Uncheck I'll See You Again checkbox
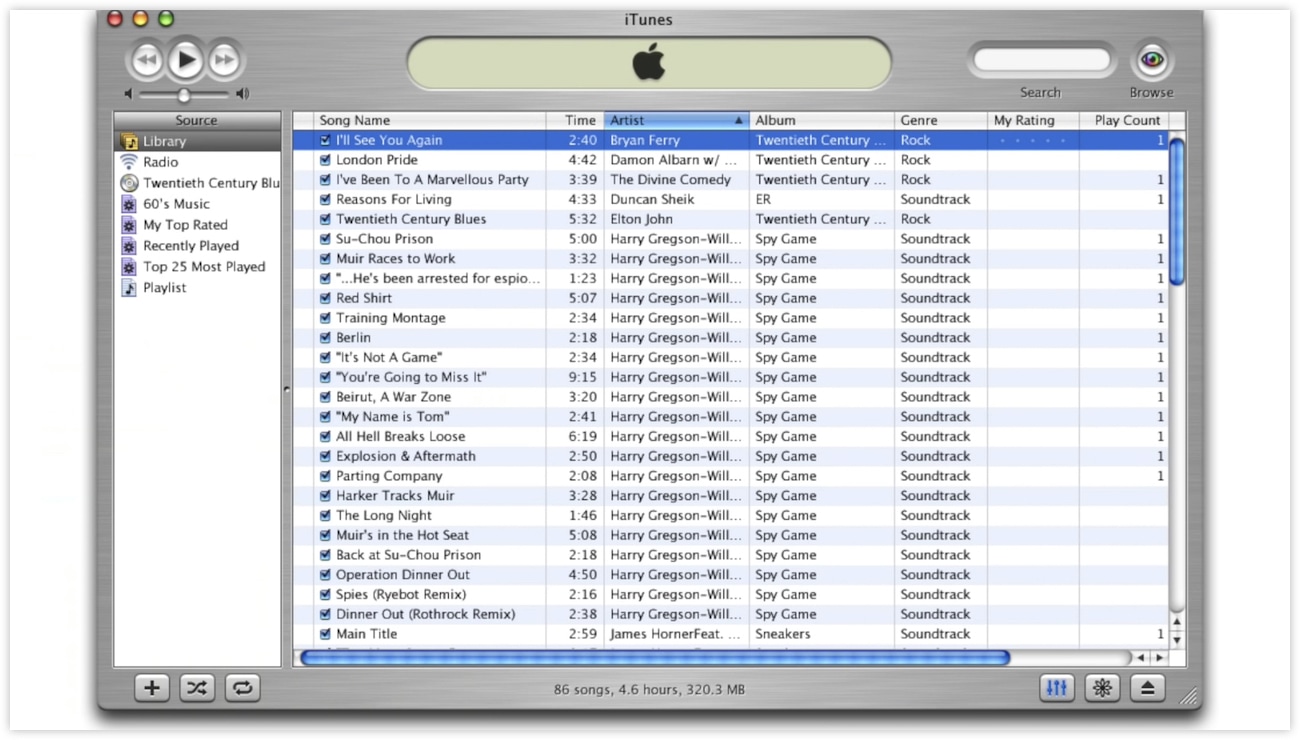 [325, 140]
